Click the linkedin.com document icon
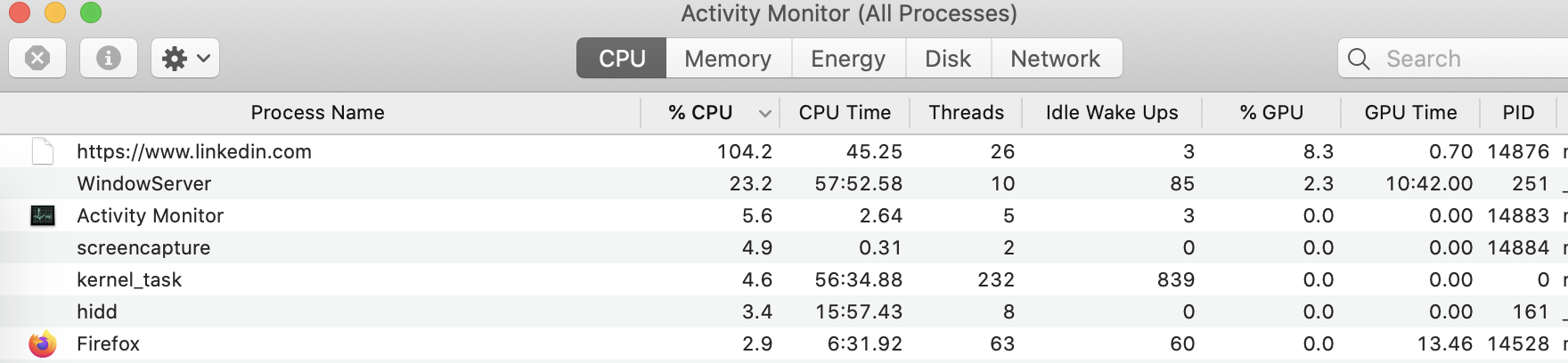The width and height of the screenshot is (1568, 363). tap(43, 151)
